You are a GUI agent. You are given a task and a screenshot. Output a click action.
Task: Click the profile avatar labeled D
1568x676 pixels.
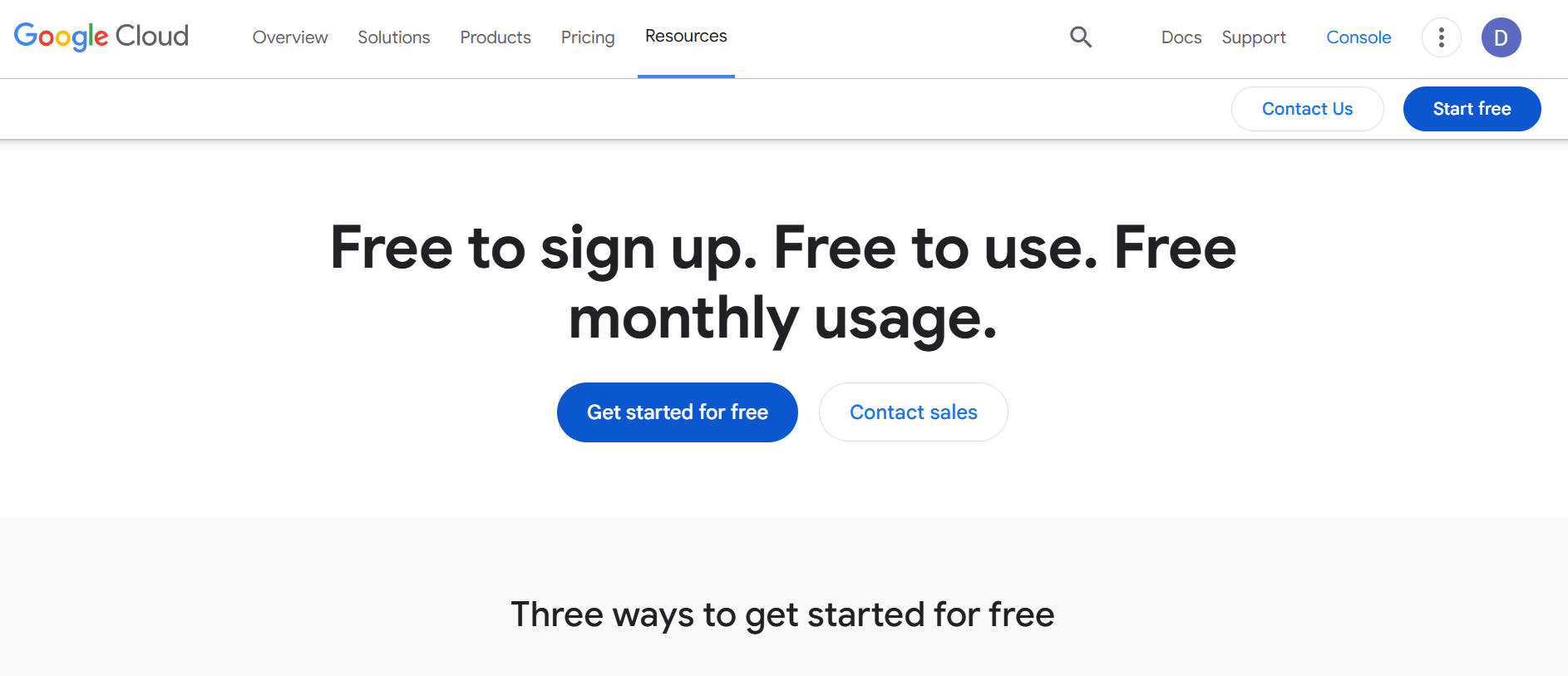1501,37
